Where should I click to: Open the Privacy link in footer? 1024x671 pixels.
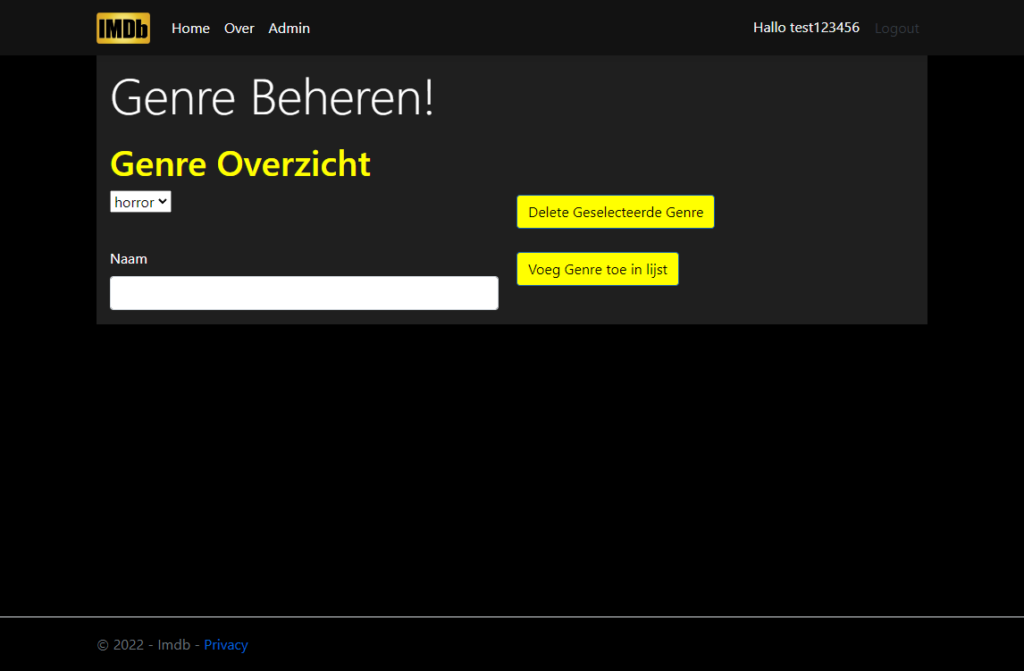click(x=226, y=645)
